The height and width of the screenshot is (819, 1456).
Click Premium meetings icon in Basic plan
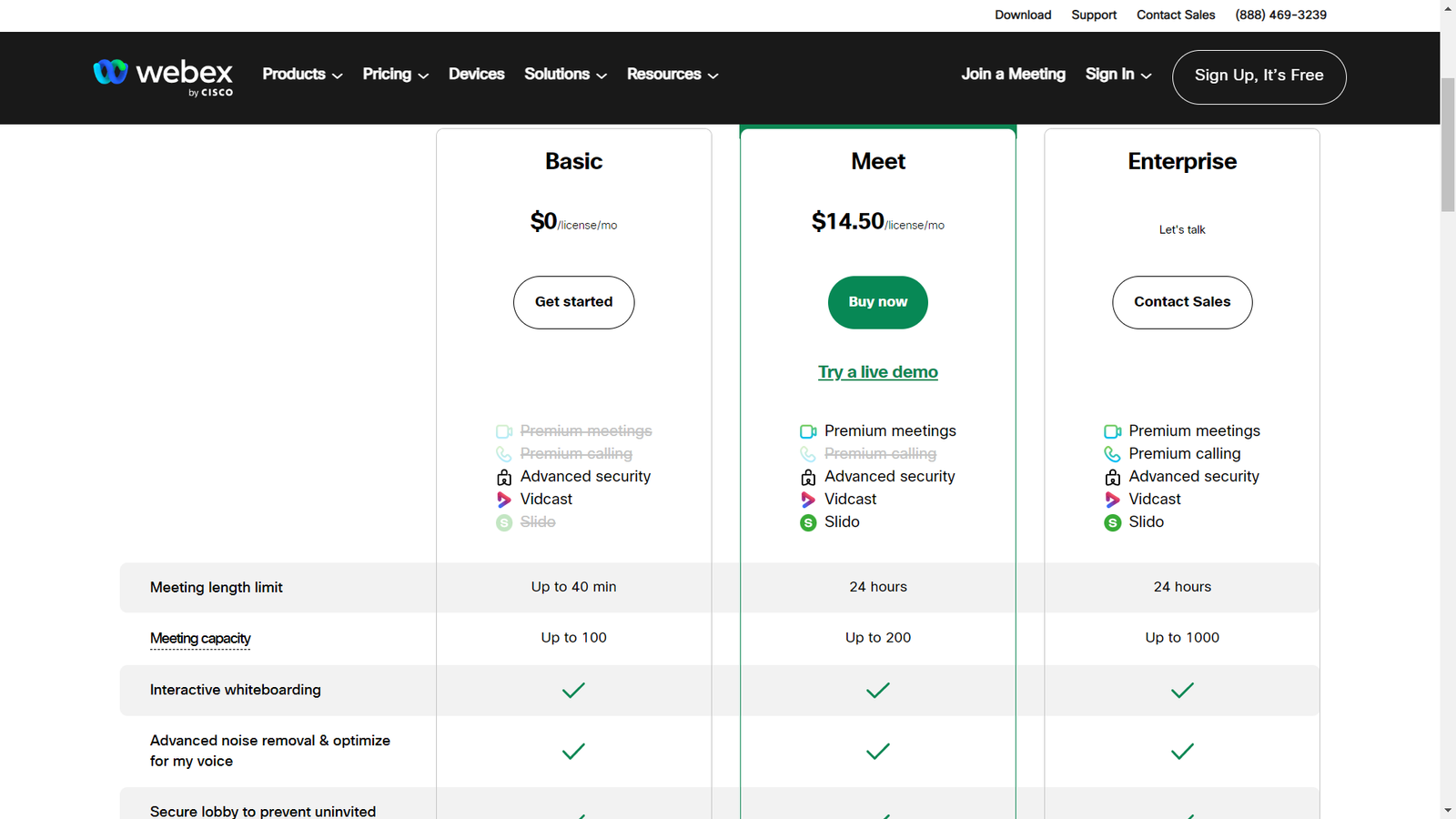click(504, 431)
